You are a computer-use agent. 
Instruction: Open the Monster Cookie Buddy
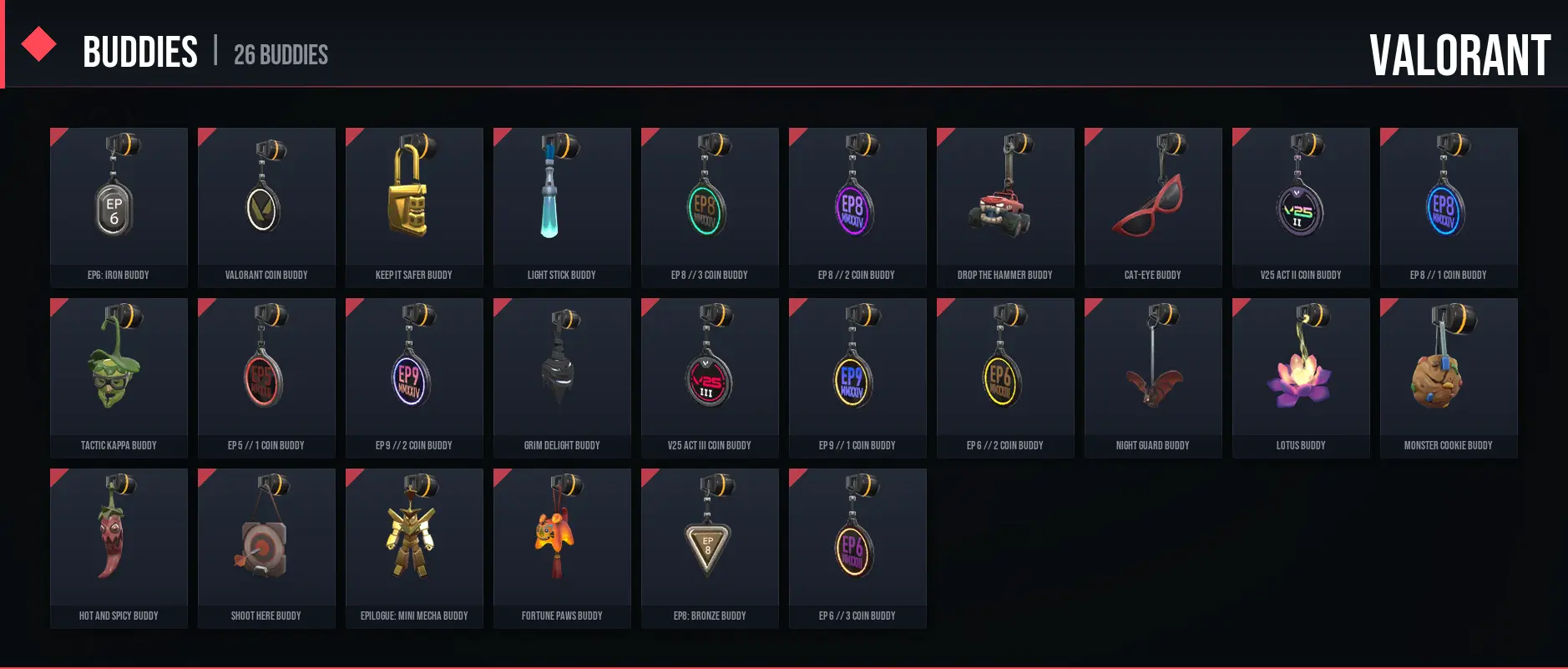[1449, 378]
